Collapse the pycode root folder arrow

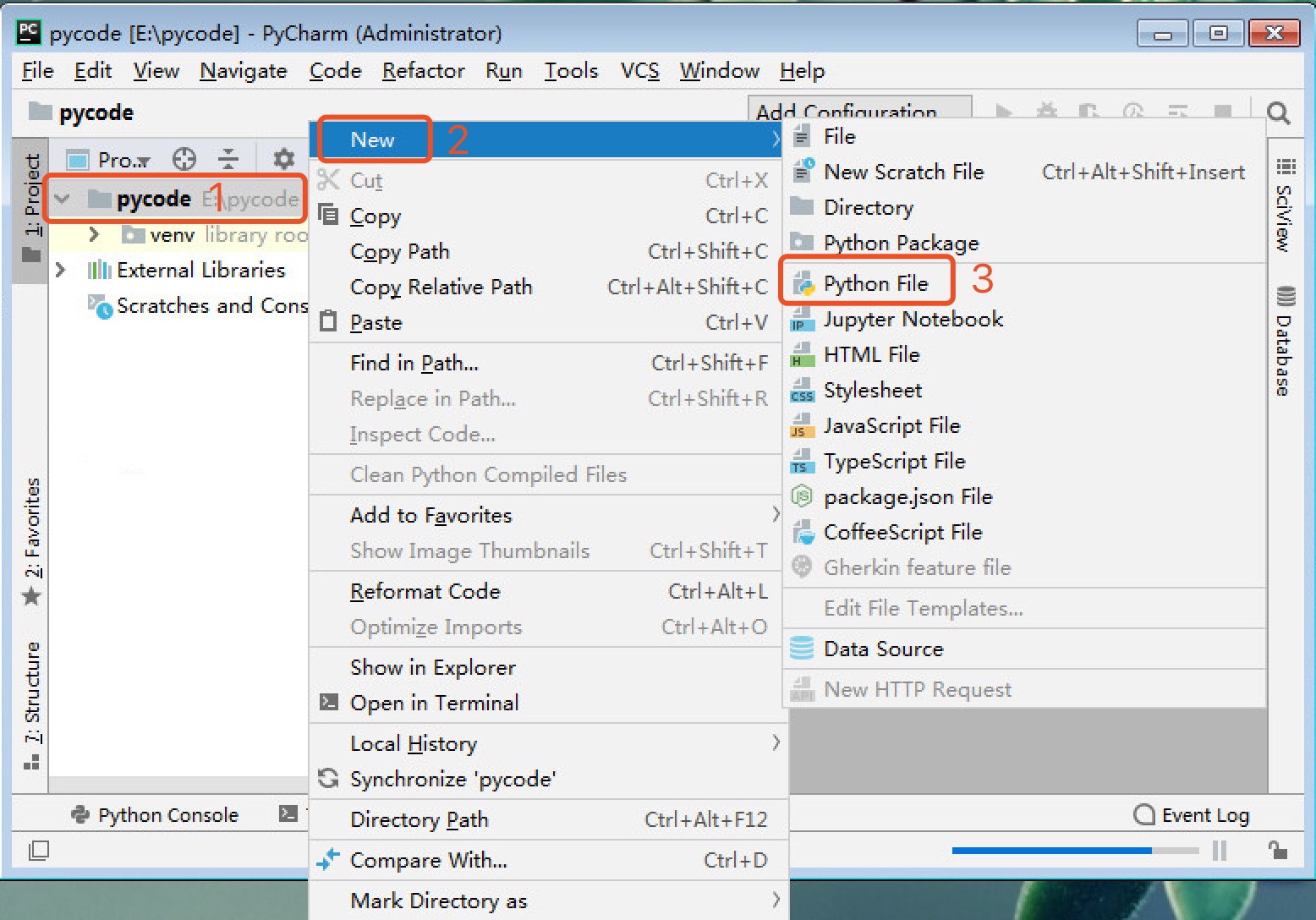pos(62,200)
